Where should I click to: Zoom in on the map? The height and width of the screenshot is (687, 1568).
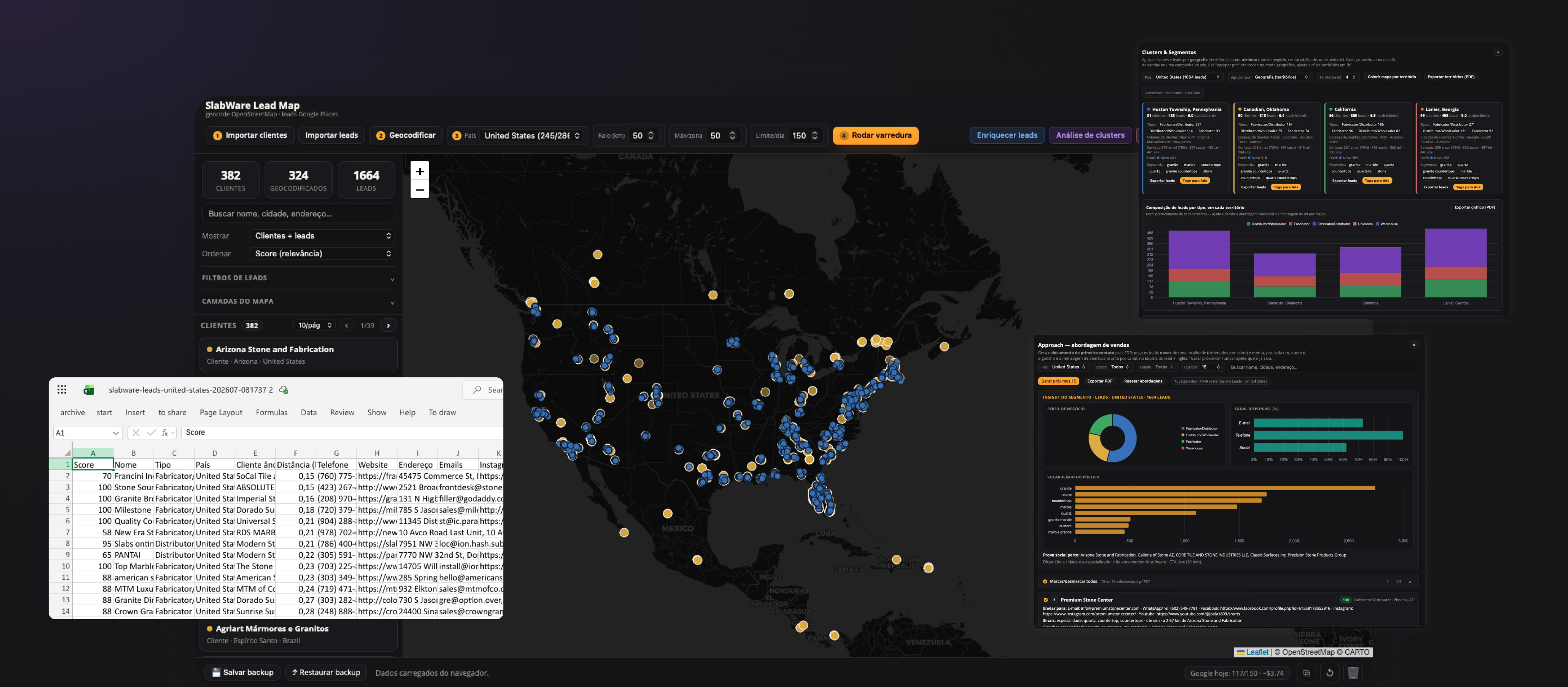tap(419, 171)
